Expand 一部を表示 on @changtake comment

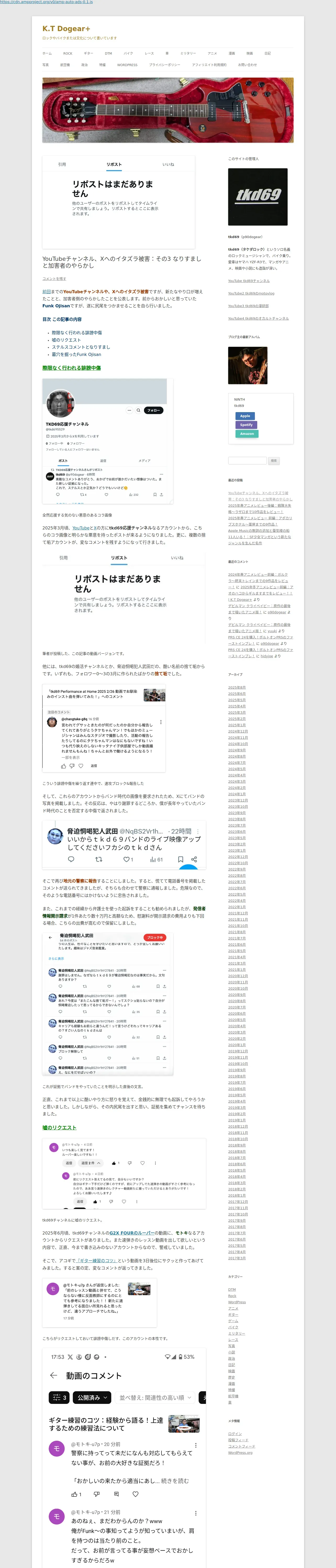(x=70, y=757)
